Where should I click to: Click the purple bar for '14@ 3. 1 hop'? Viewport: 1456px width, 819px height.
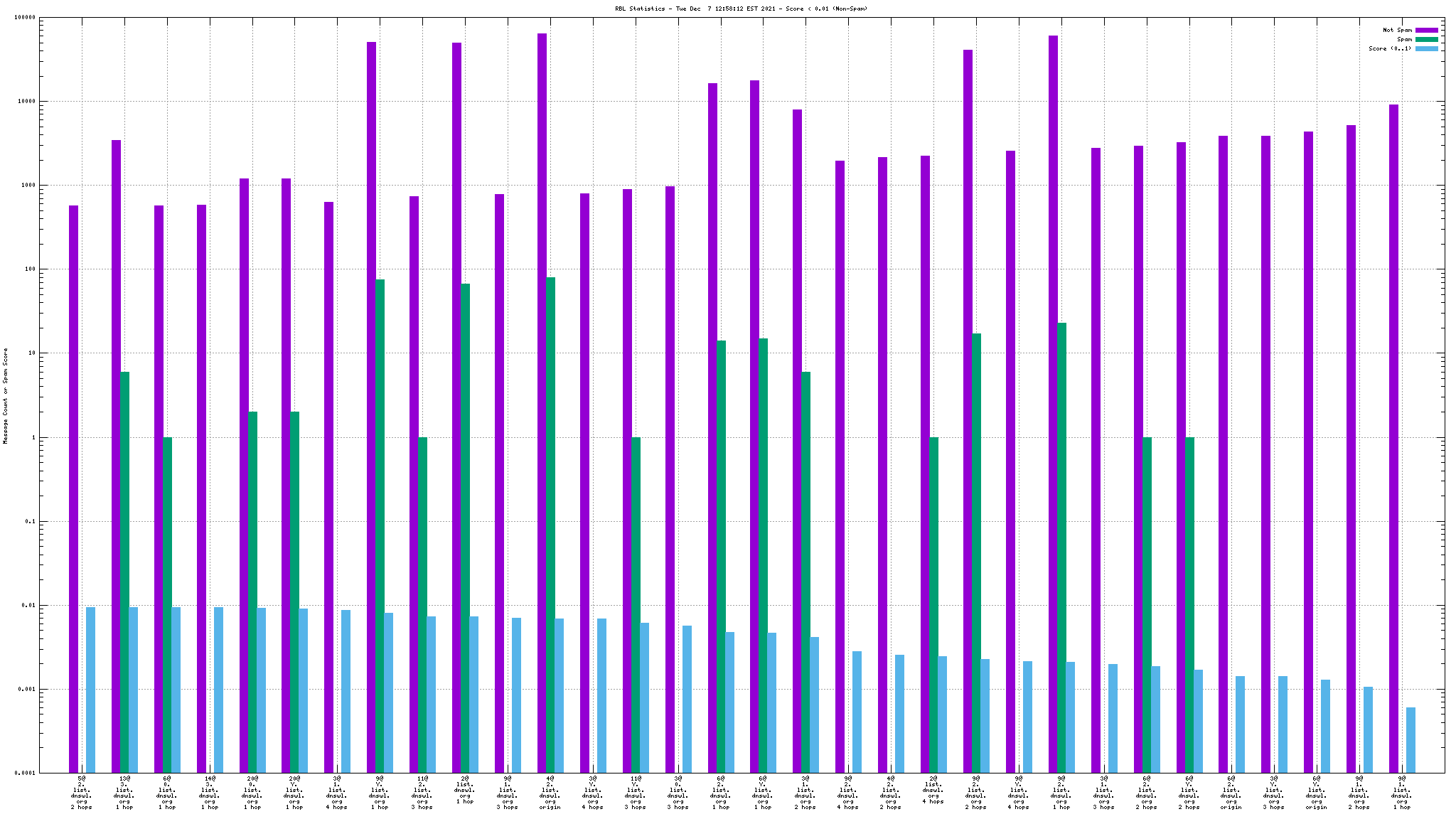coord(201,483)
